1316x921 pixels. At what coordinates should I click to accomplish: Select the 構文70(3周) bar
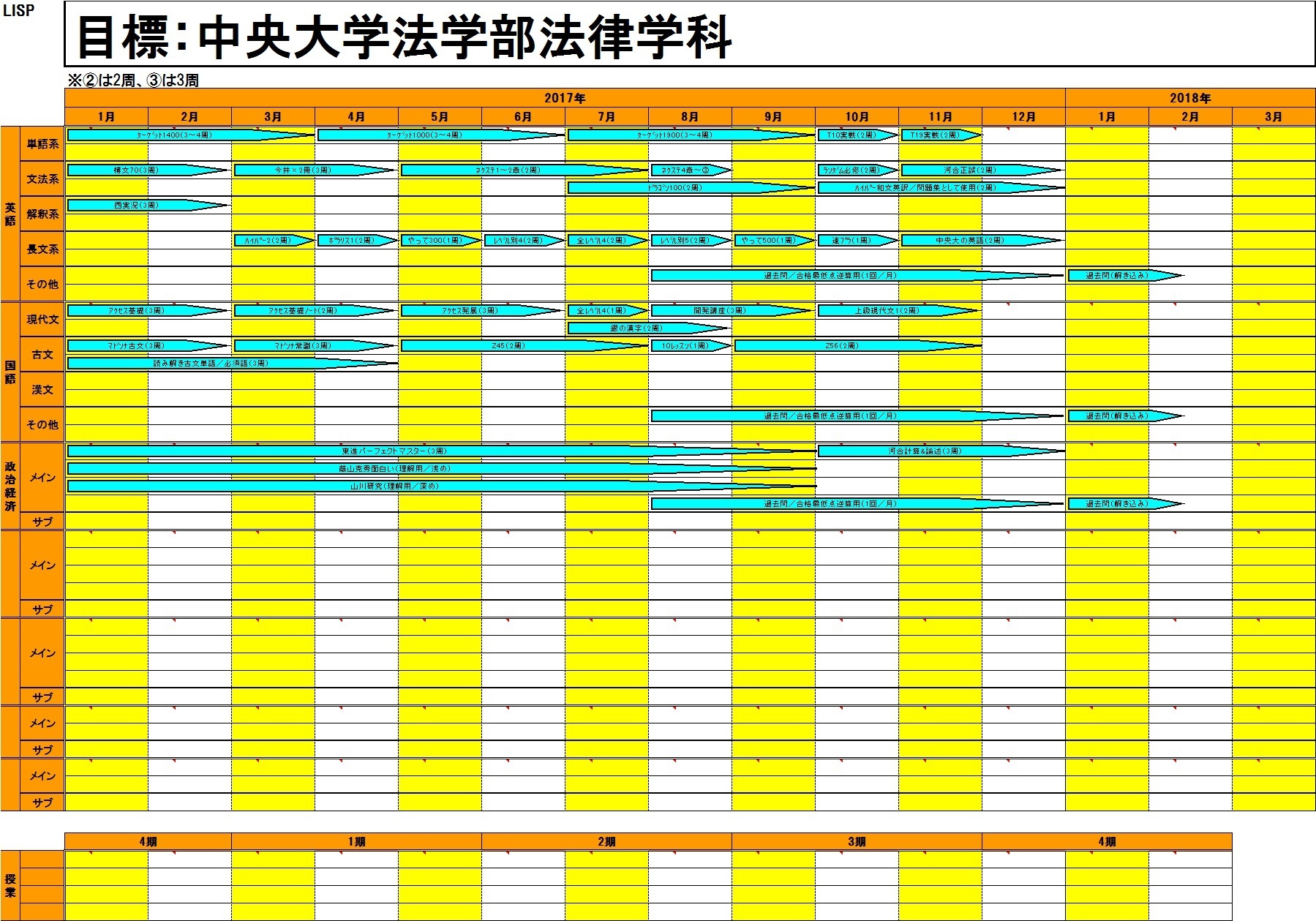click(x=148, y=170)
